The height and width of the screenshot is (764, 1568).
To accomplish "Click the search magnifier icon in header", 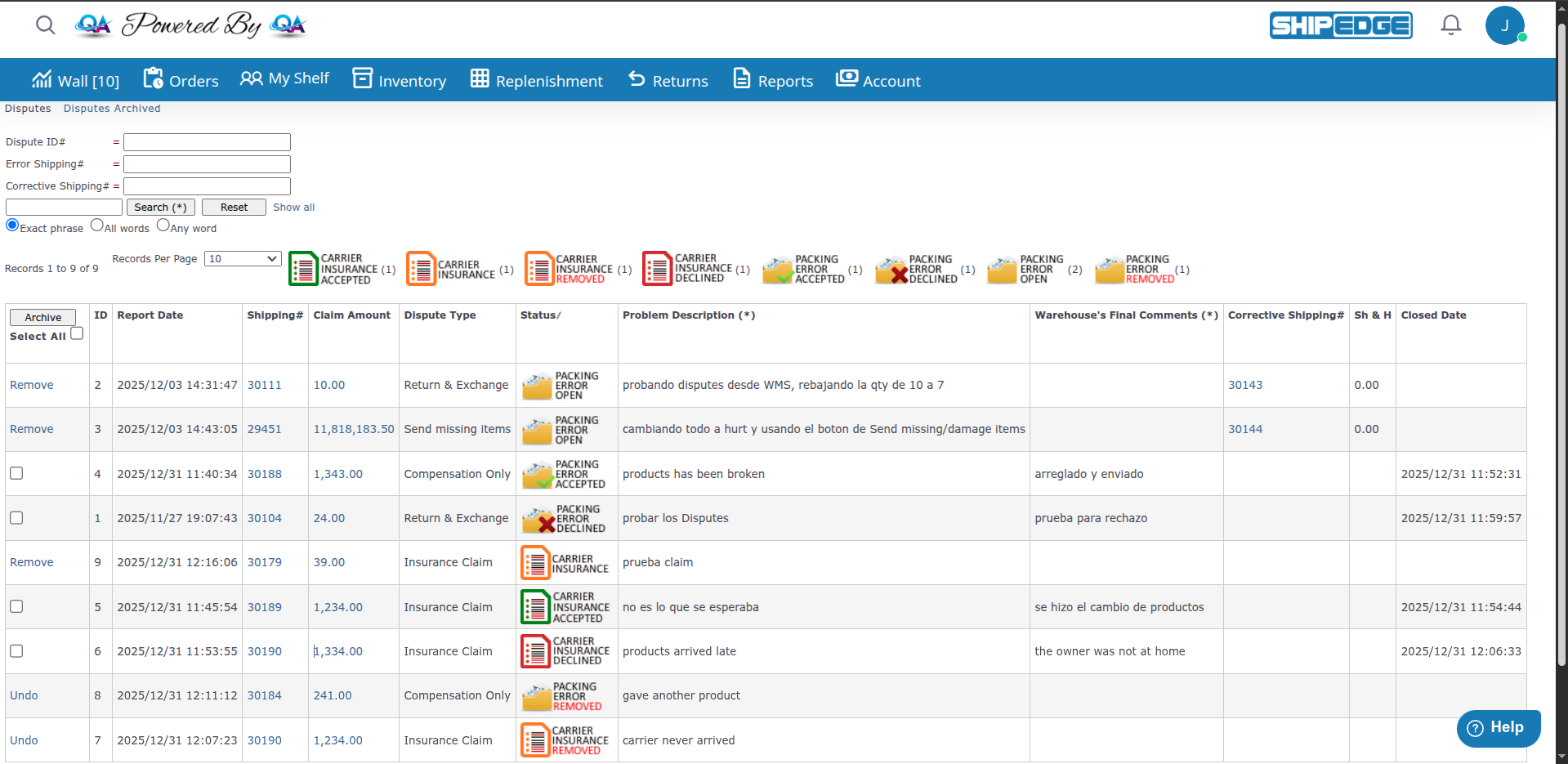I will [x=46, y=25].
